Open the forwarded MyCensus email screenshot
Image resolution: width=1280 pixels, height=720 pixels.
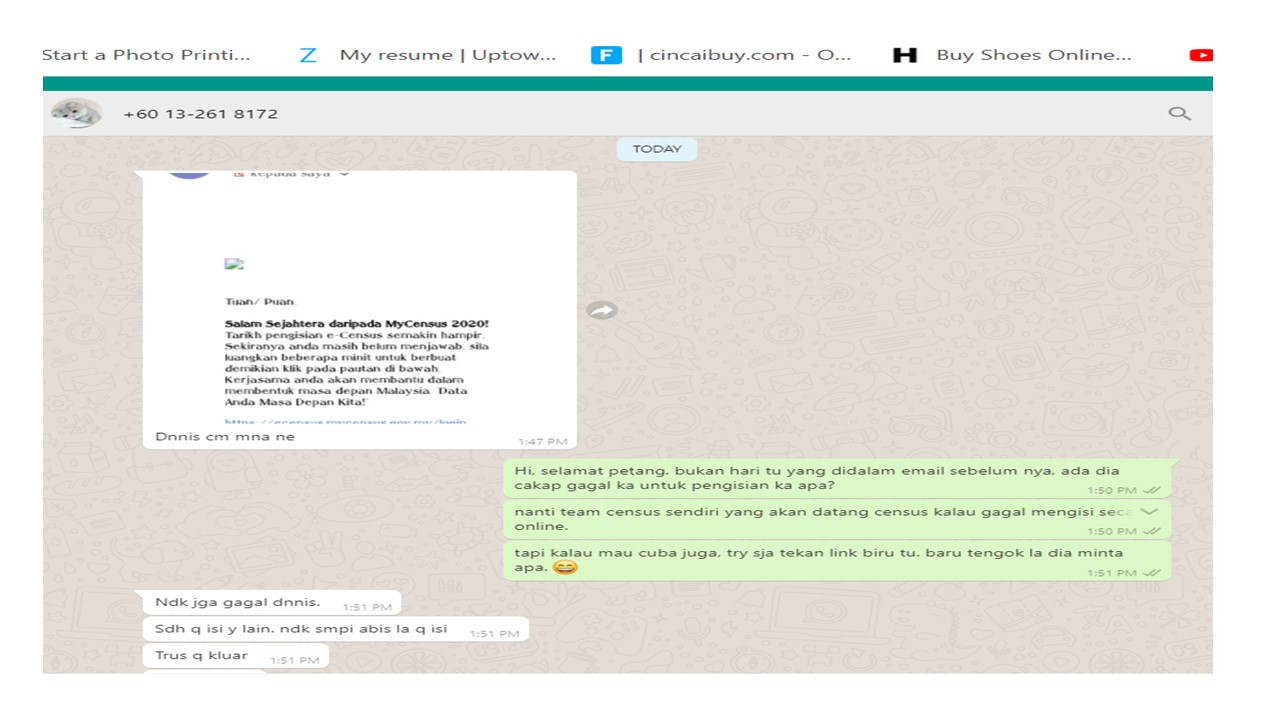359,300
